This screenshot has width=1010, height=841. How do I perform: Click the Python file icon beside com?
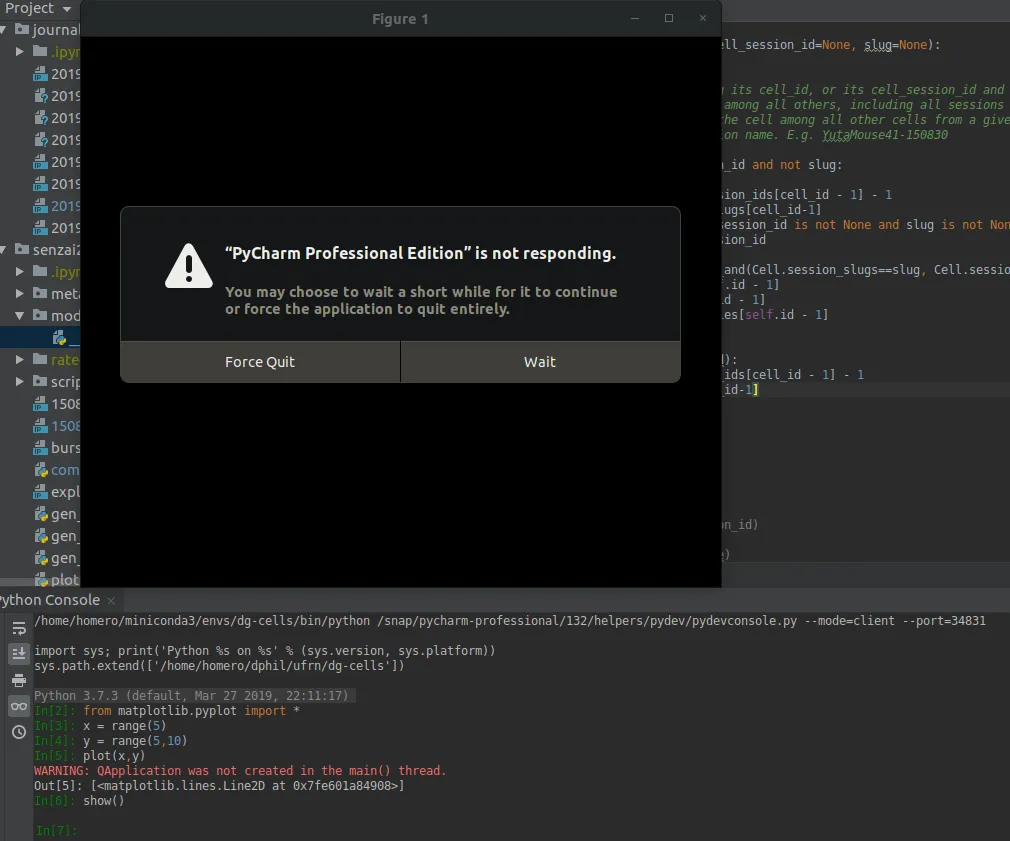click(x=41, y=470)
